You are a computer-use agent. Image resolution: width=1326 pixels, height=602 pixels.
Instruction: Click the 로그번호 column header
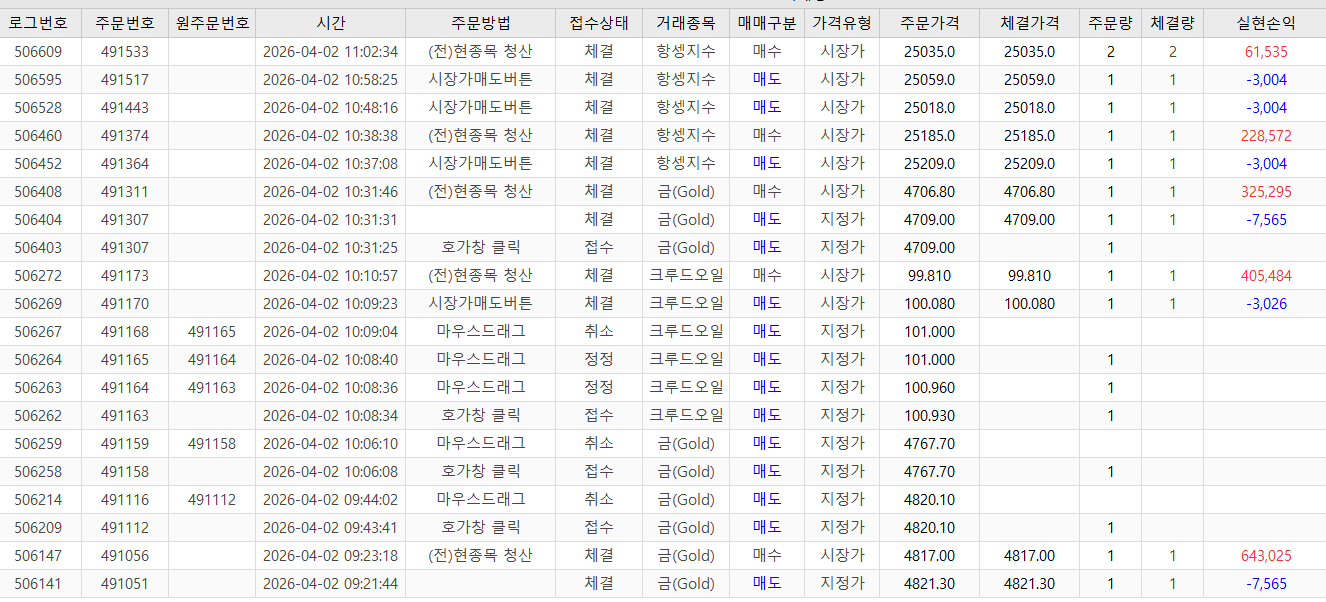pos(40,23)
